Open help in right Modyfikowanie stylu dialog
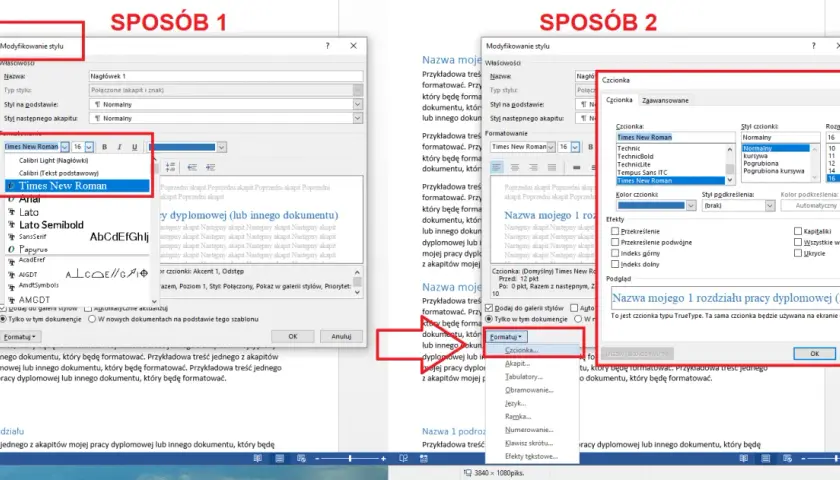 (x=813, y=46)
